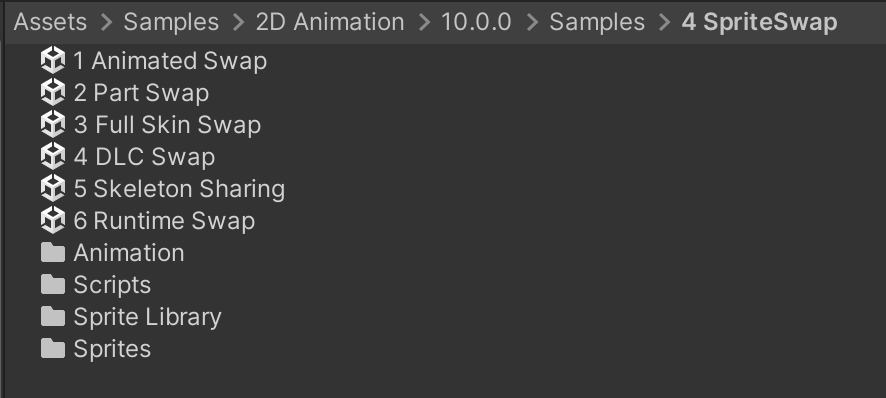Click the 6 Runtime Swap asset label
Image resolution: width=886 pixels, height=398 pixels.
click(164, 221)
